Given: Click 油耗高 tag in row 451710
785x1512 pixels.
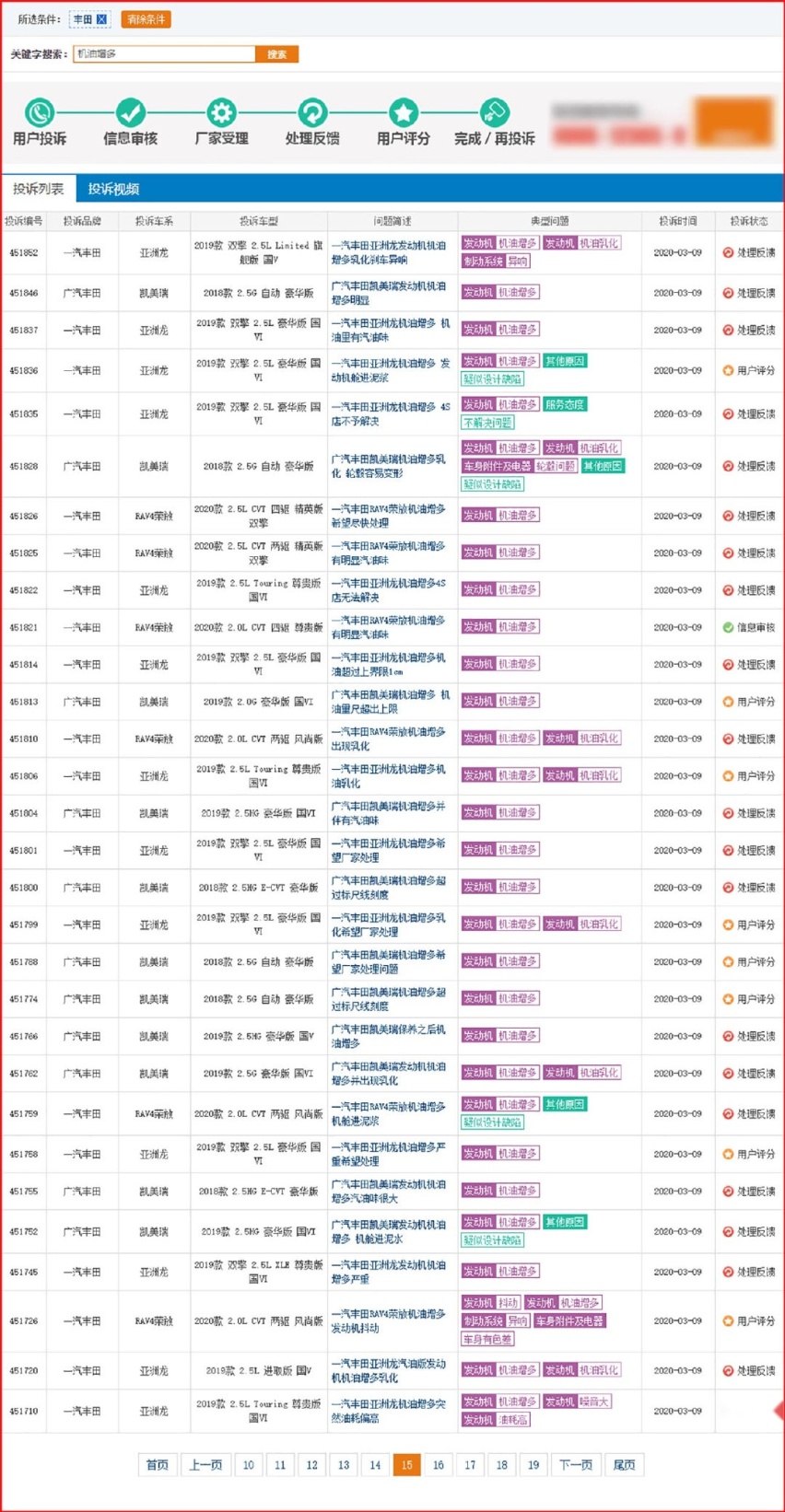Looking at the screenshot, I should coord(512,1420).
